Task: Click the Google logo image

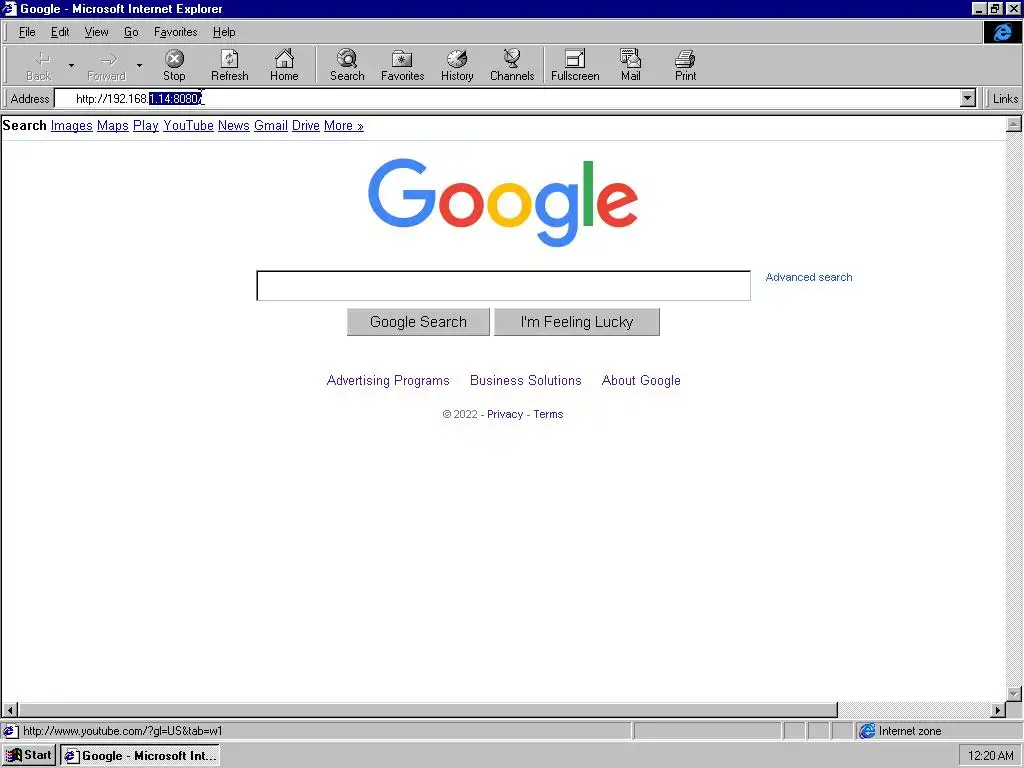Action: (503, 202)
